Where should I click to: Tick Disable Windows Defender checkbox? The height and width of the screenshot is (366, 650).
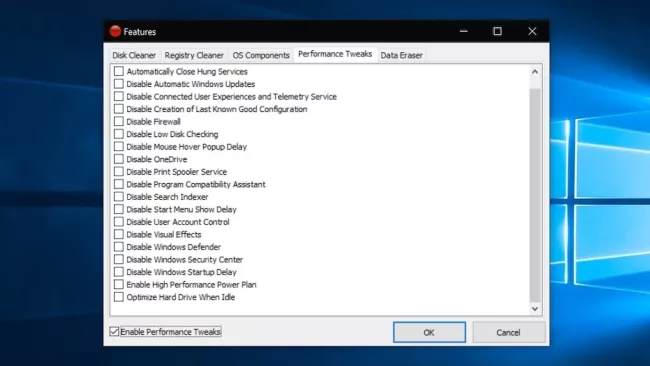click(119, 247)
